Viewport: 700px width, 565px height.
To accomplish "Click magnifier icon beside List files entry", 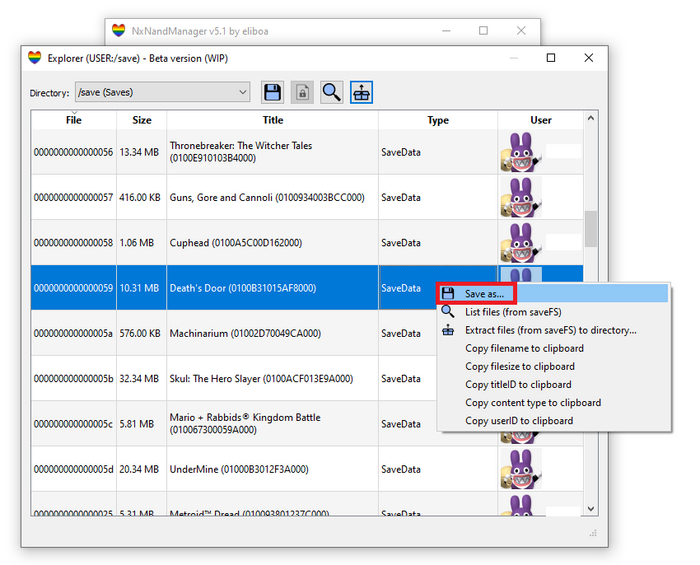I will pos(448,312).
